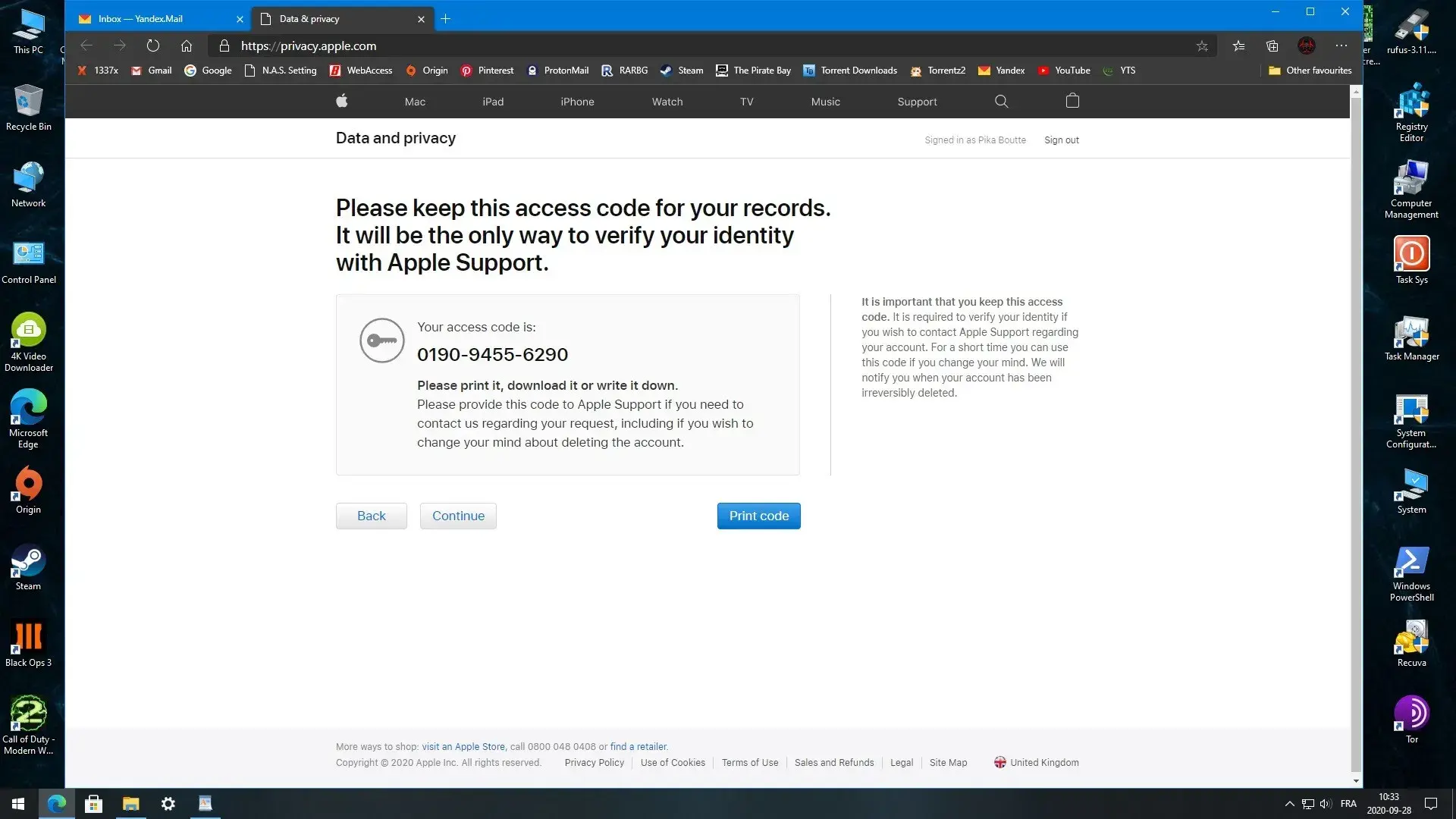Click the Back button
Screen dimensions: 1456x819
pos(371,516)
